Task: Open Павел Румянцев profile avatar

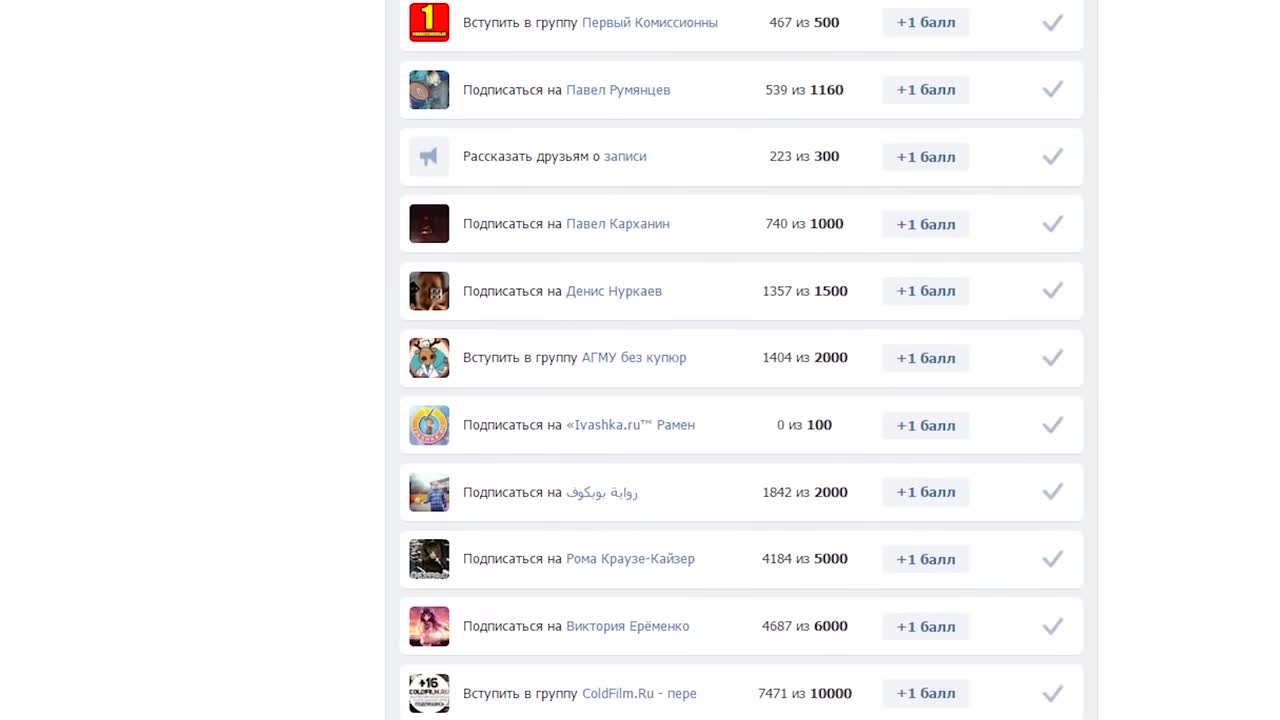Action: click(x=429, y=90)
